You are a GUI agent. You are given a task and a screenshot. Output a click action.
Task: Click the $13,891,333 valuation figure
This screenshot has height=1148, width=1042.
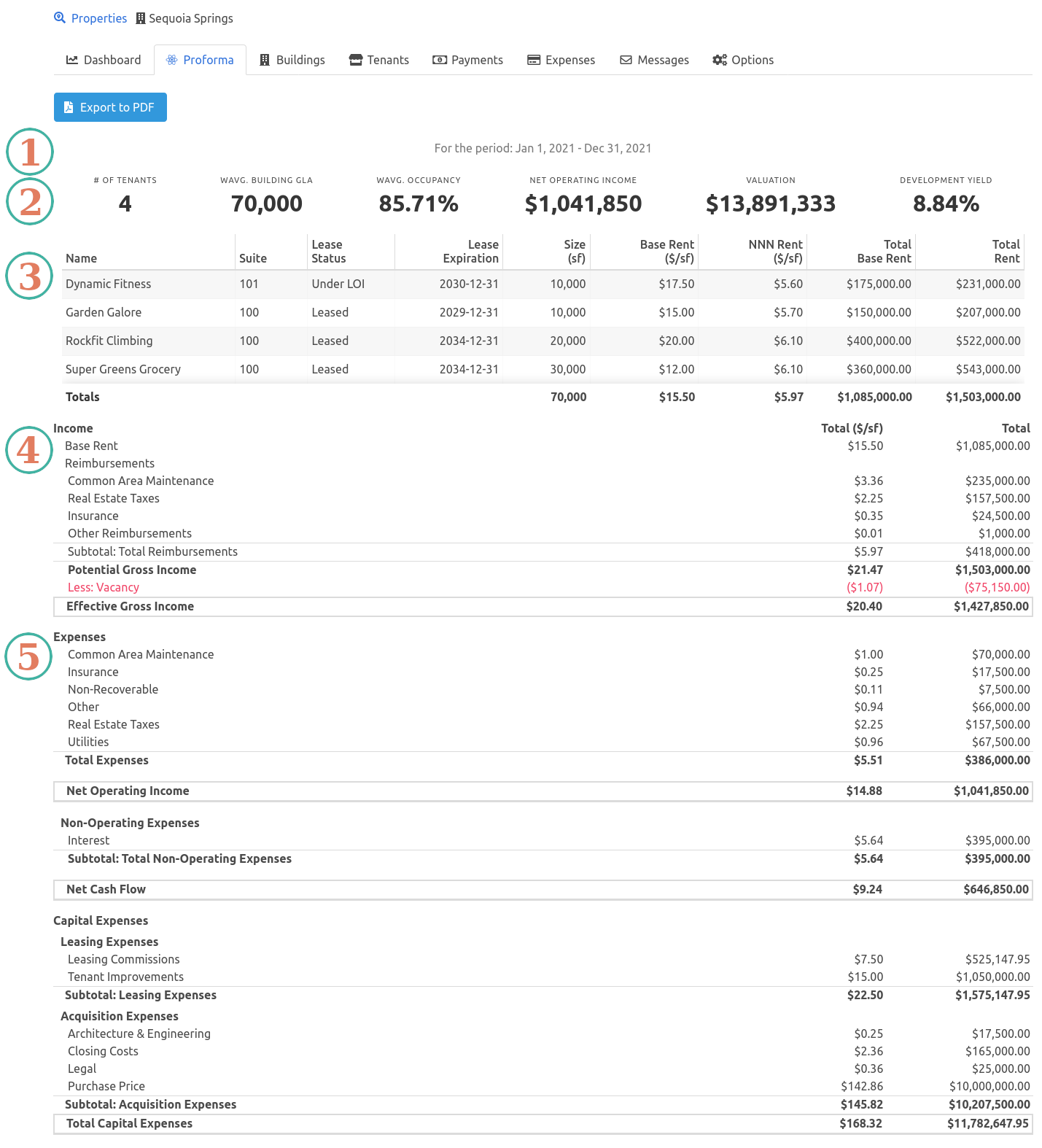click(771, 203)
